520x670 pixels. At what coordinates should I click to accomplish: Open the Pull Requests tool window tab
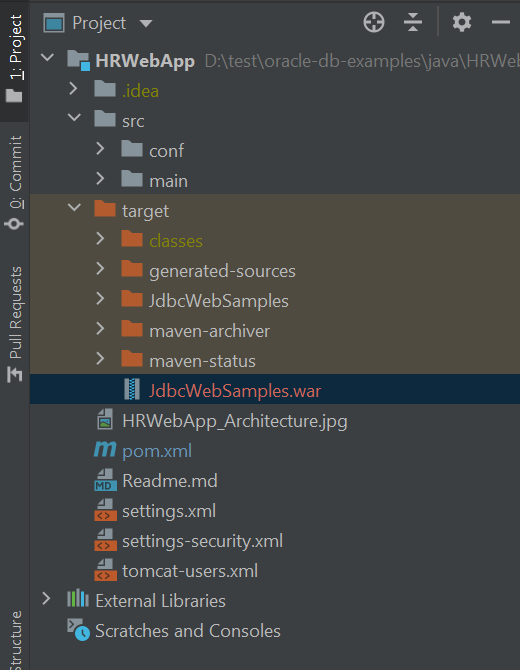(x=15, y=324)
